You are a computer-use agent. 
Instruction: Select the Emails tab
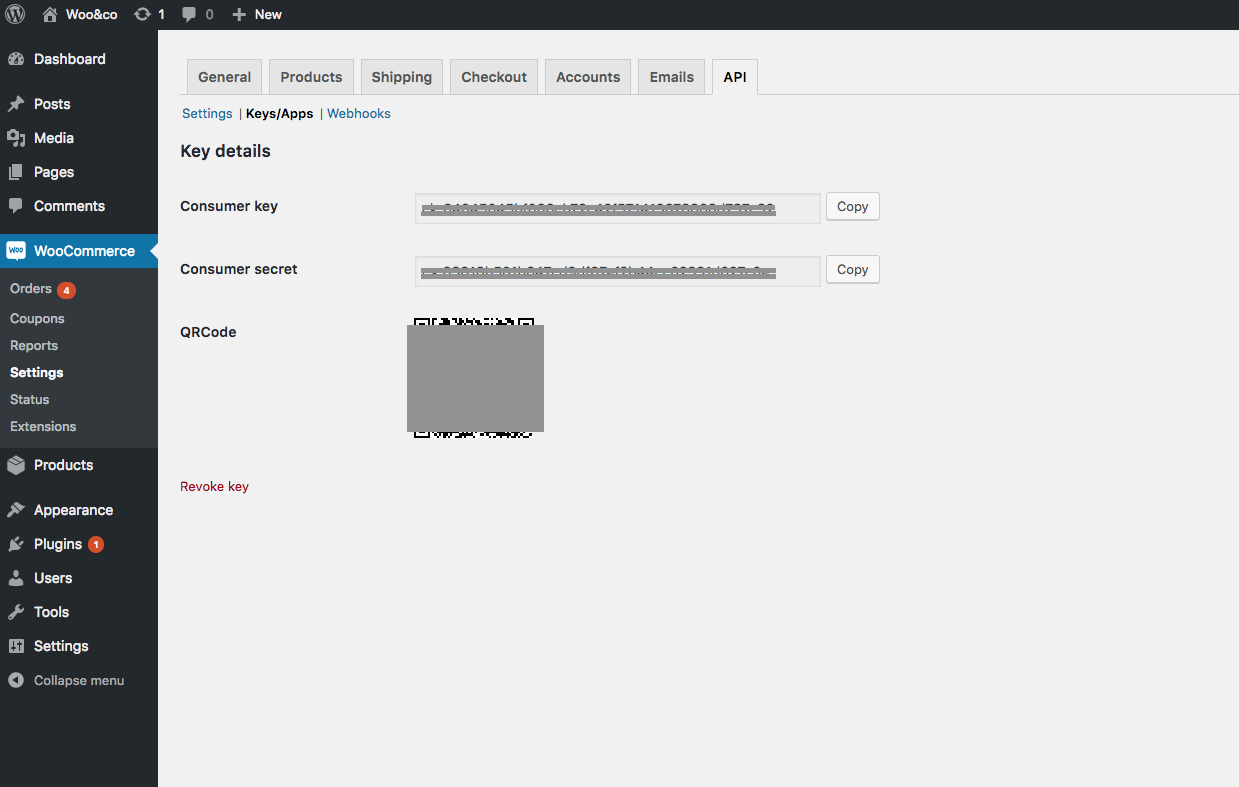click(672, 77)
